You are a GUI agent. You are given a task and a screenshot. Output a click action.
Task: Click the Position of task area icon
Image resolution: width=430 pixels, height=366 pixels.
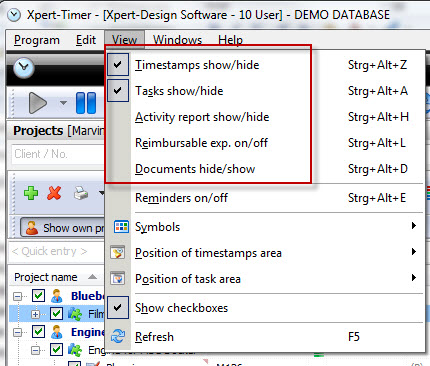(x=118, y=278)
